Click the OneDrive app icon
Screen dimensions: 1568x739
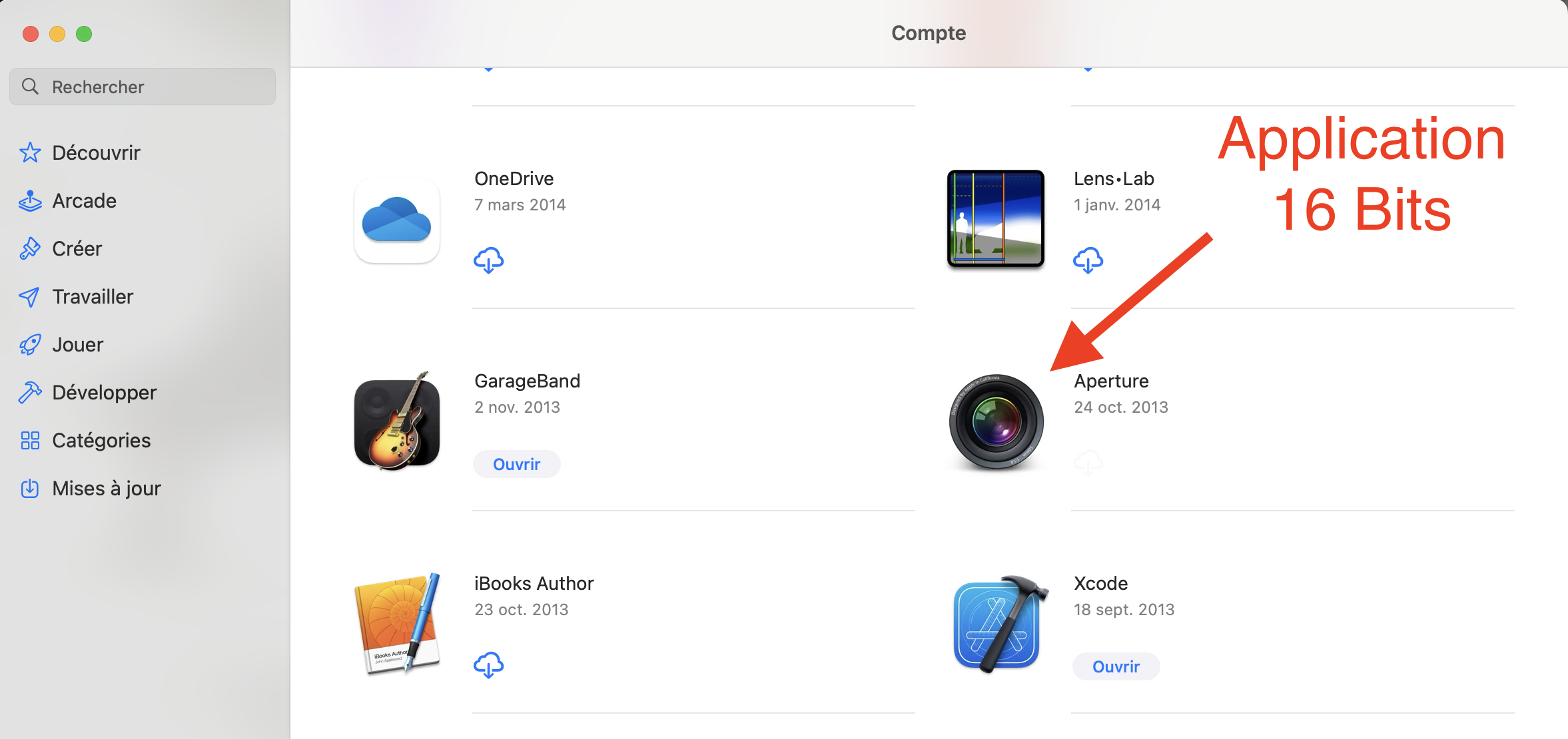pos(397,220)
